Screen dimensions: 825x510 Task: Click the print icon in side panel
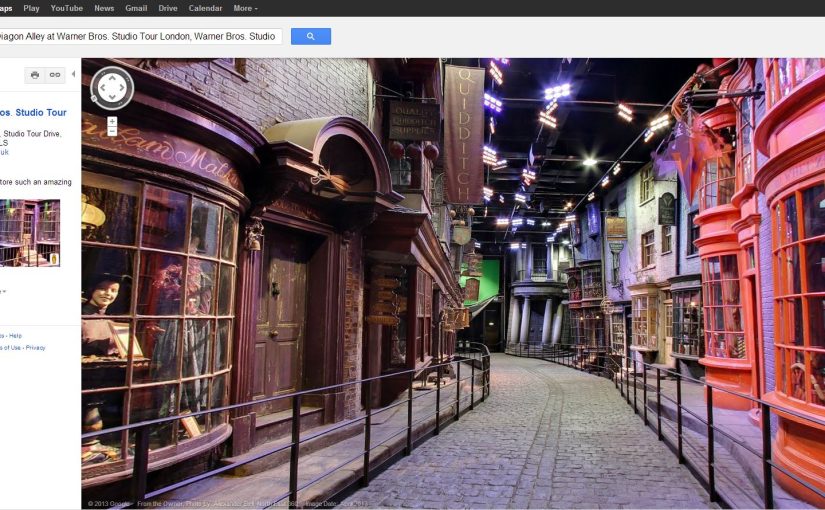tap(35, 75)
